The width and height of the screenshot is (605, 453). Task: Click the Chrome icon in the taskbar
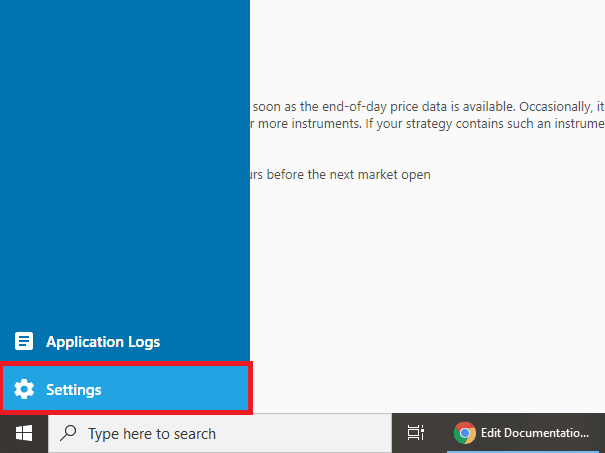(464, 433)
